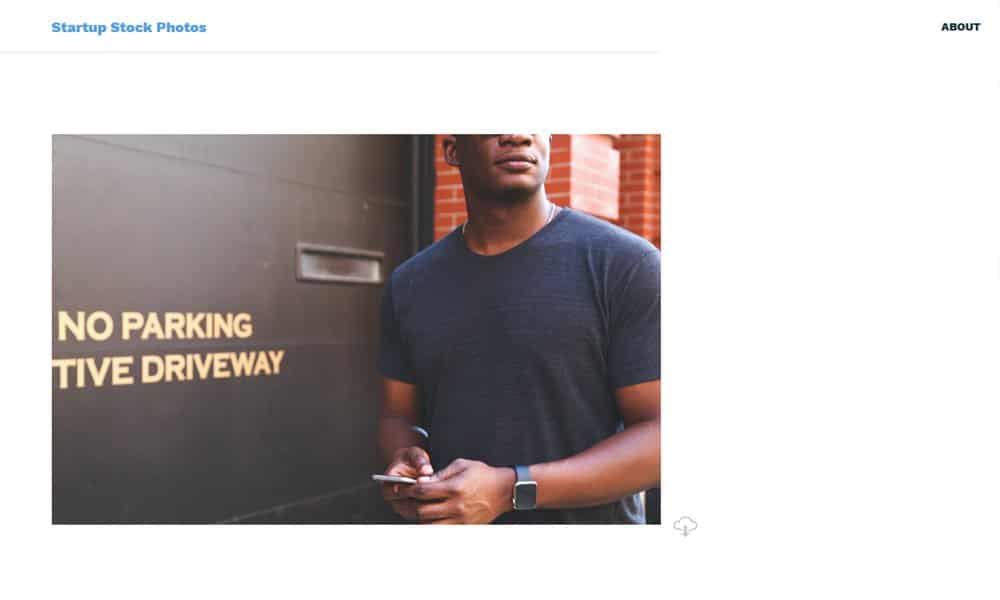Image resolution: width=1000 pixels, height=600 pixels.
Task: Go to Startup Stock Photos homepage
Action: click(129, 27)
